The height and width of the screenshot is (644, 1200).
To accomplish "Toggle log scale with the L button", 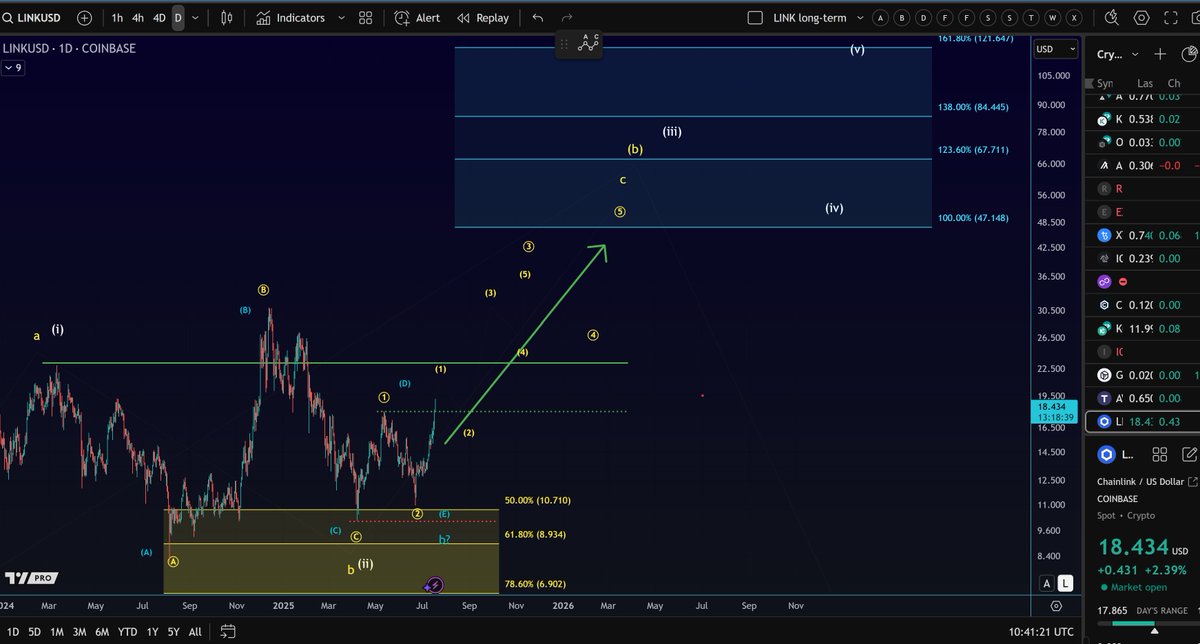I will pos(1066,583).
